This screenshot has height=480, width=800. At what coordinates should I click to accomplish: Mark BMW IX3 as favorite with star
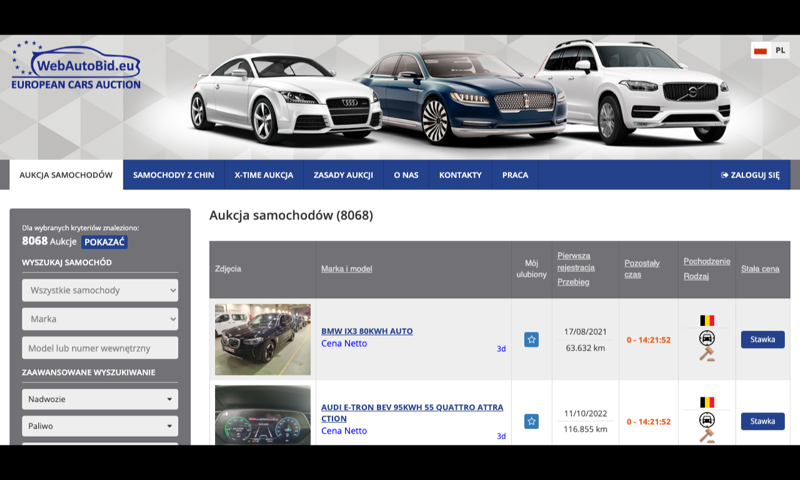point(531,340)
